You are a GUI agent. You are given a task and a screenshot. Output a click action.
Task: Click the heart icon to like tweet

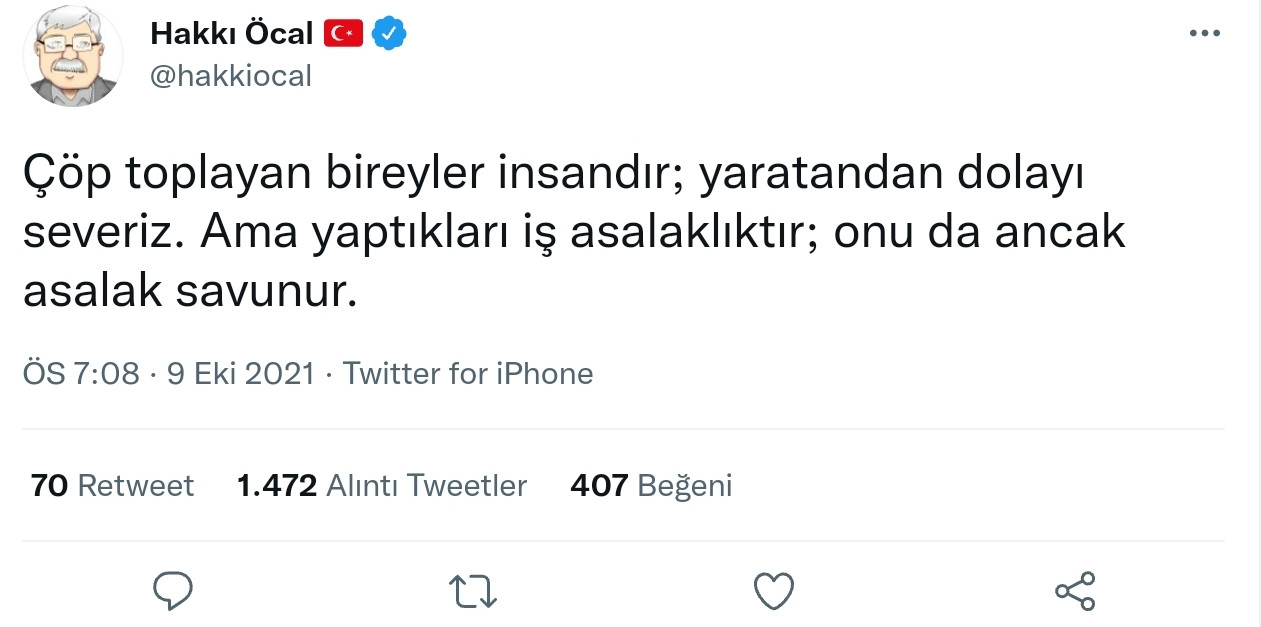[771, 590]
